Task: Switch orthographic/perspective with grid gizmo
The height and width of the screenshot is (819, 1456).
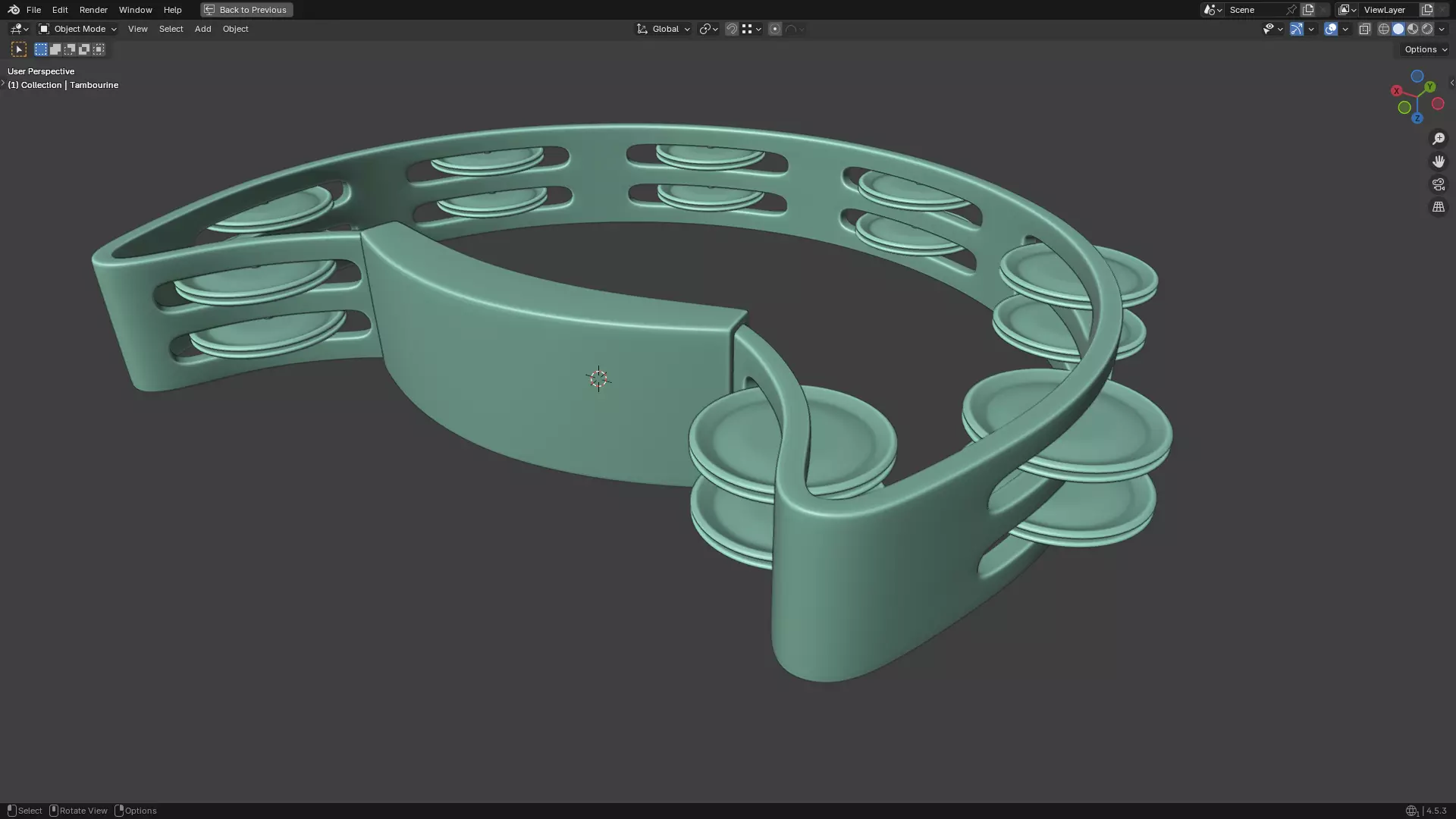Action: pos(1439,207)
